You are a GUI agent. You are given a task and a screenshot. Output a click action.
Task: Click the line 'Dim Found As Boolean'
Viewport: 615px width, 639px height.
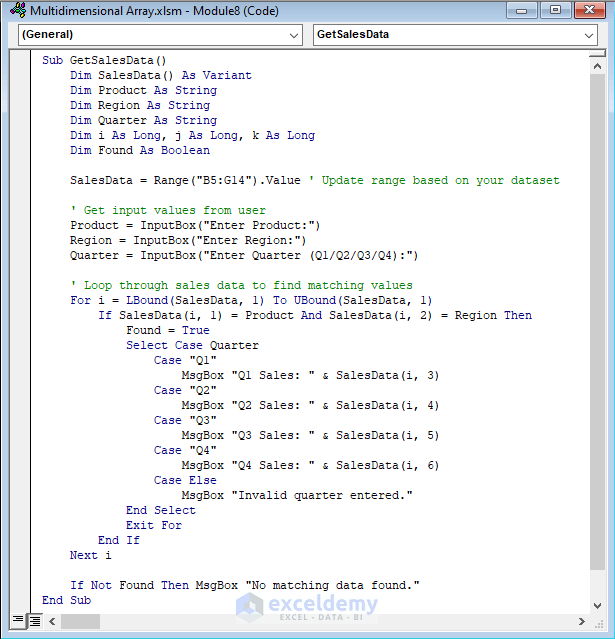click(140, 150)
